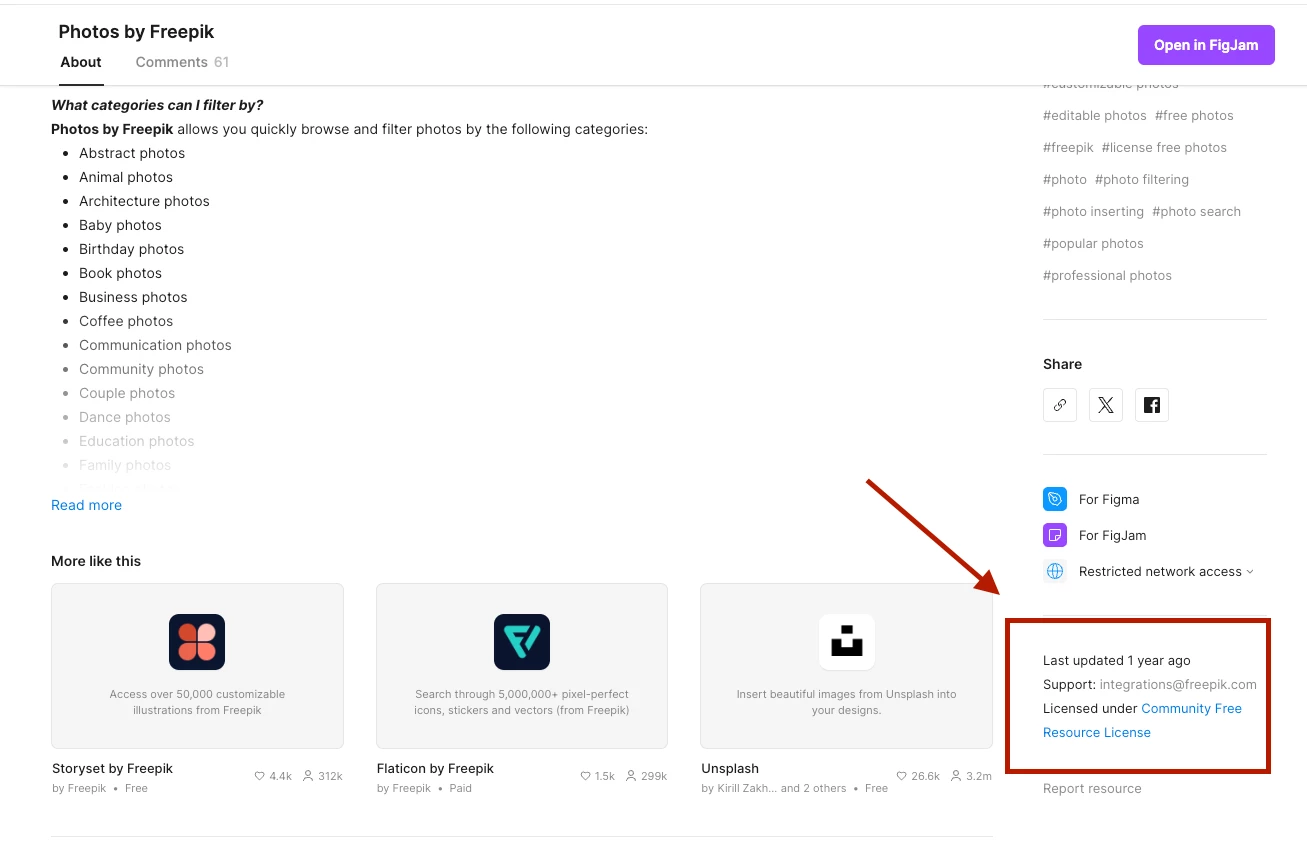This screenshot has width=1307, height=852.
Task: Click the More like this heading
Action: pyautogui.click(x=96, y=561)
